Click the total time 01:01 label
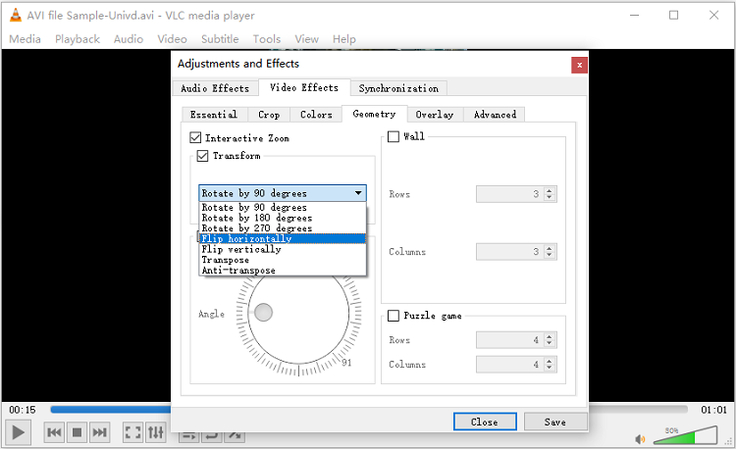736x449 pixels. (x=713, y=410)
